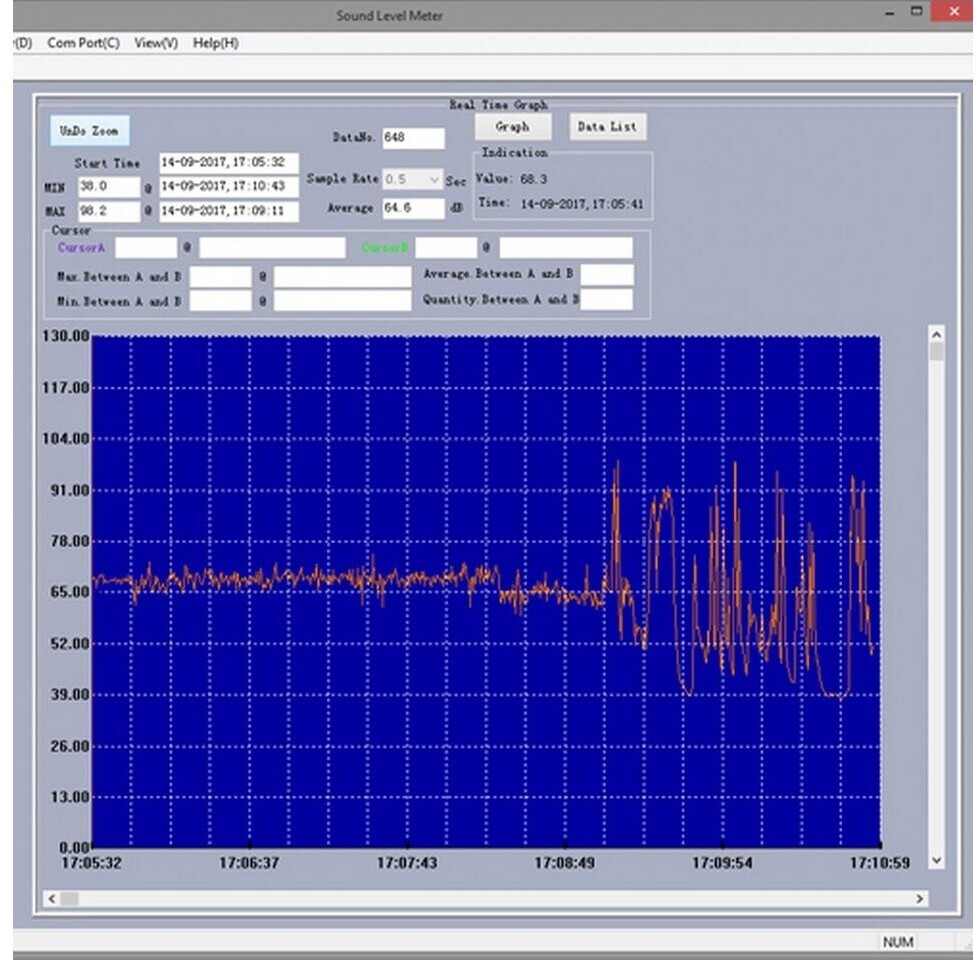Click the CursorA value field
This screenshot has width=978, height=960.
click(145, 247)
